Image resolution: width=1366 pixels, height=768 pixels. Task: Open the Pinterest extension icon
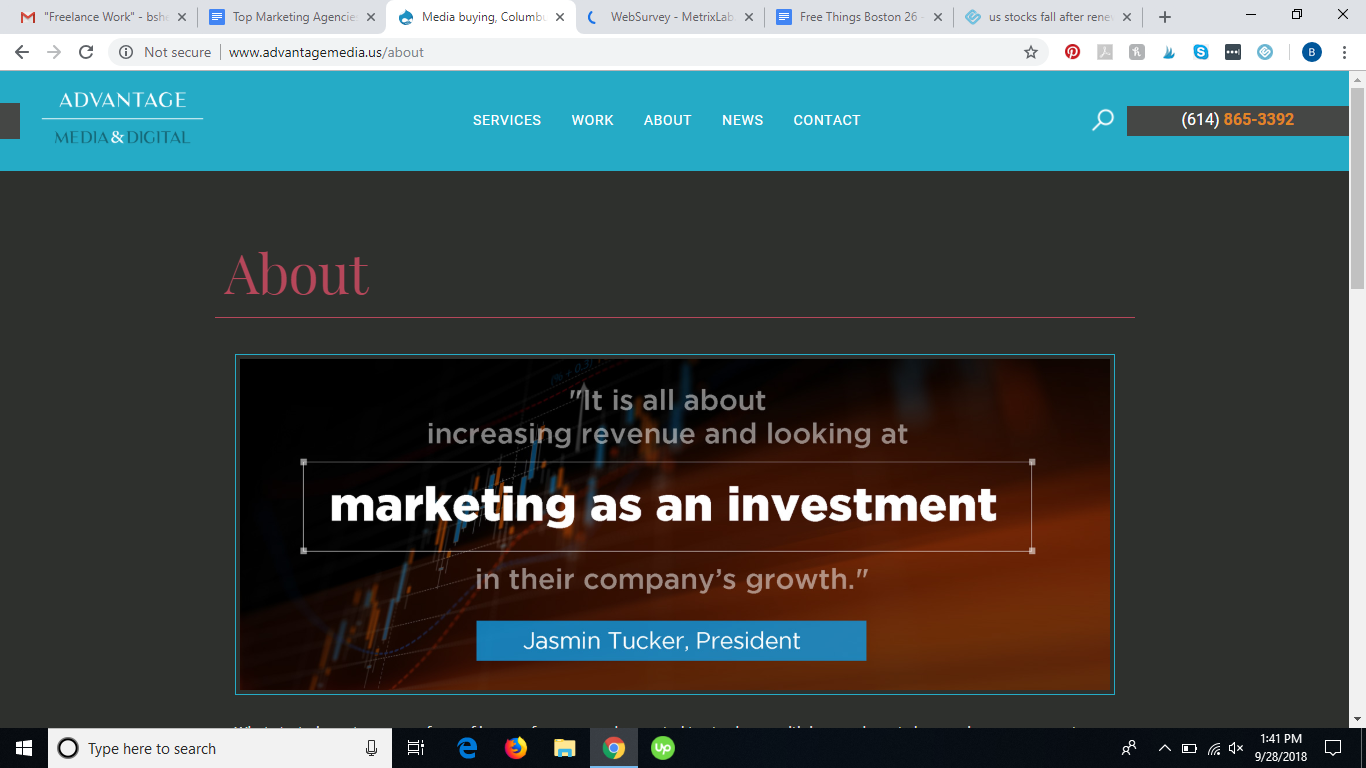pyautogui.click(x=1073, y=52)
